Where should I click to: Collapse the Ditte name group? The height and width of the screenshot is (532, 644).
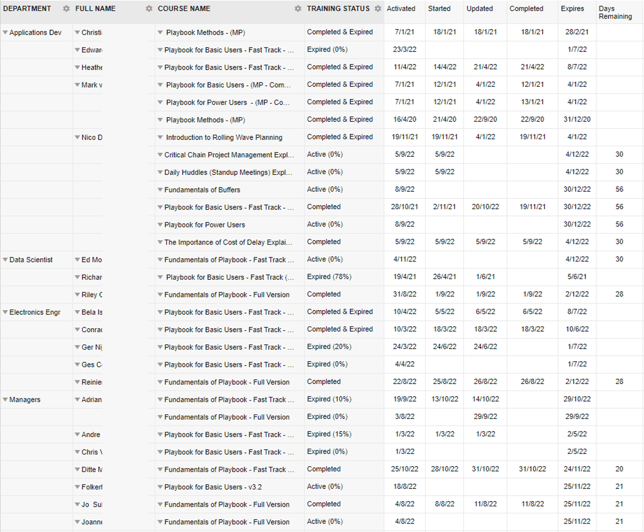point(77,470)
